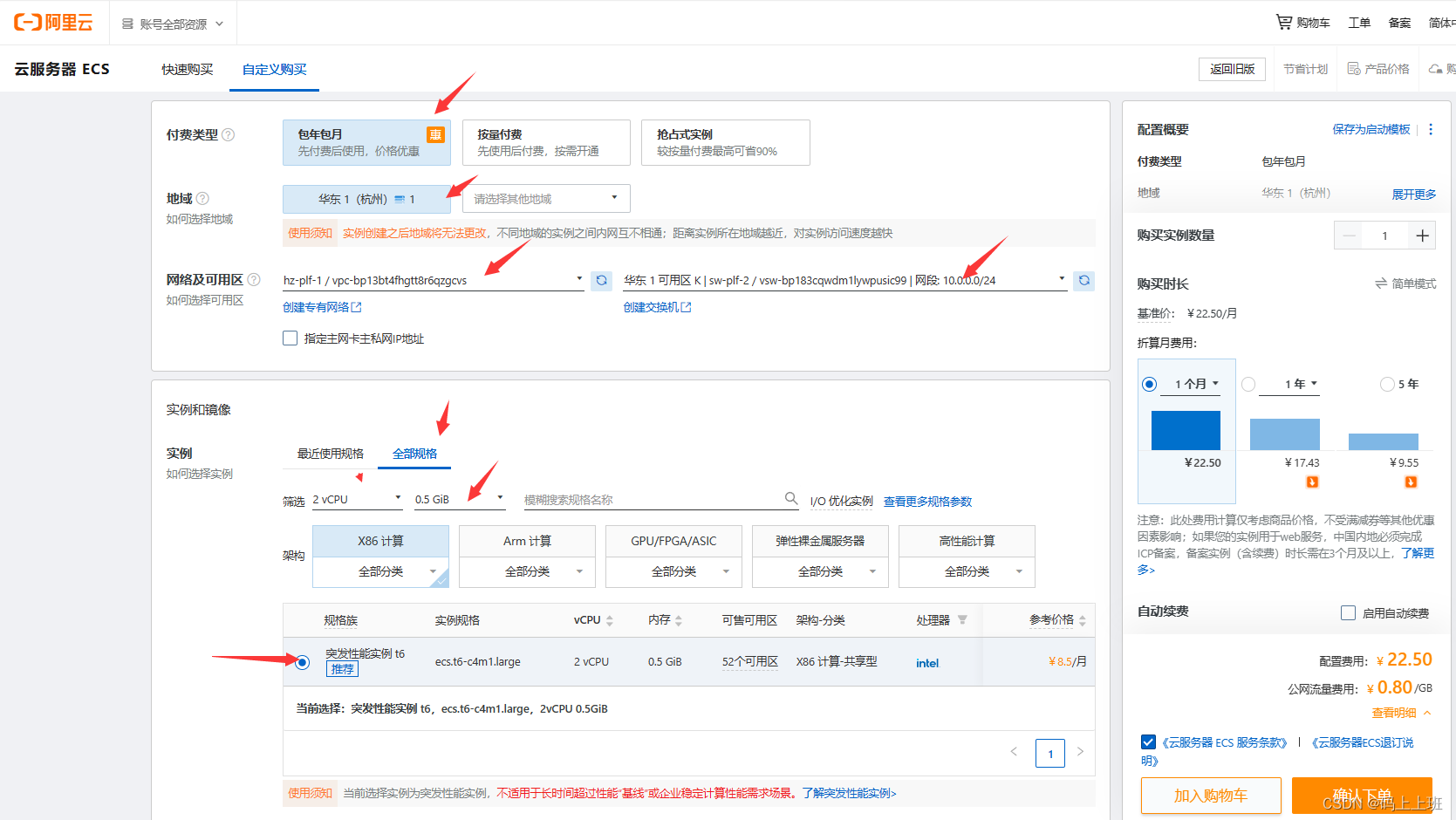Viewport: 1456px width, 820px height.
Task: Click the ¥9.55 price bar
Action: (x=1383, y=441)
